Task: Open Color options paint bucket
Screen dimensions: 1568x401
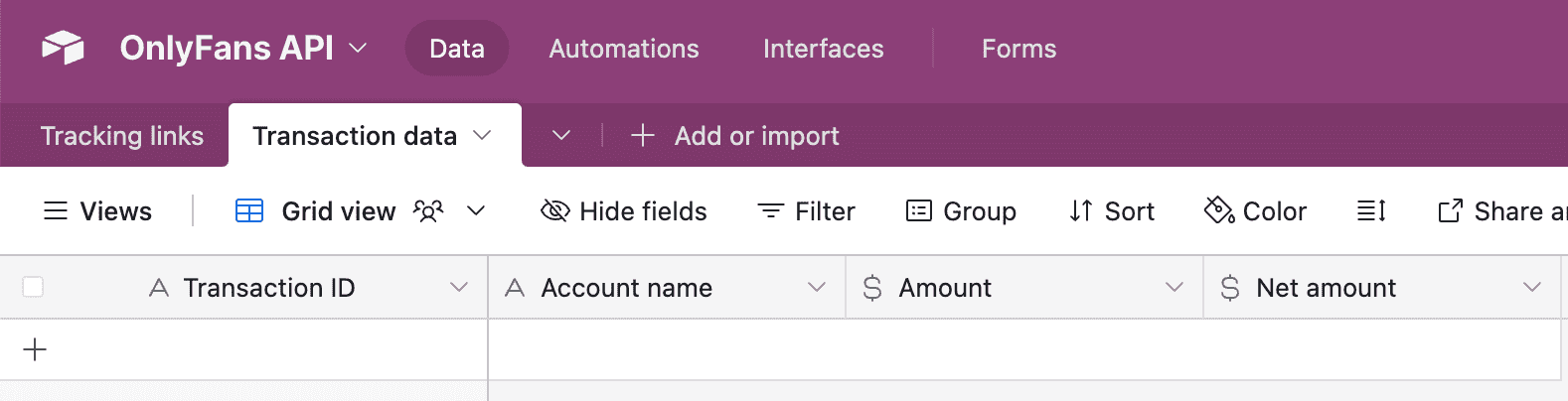Action: tap(1218, 211)
